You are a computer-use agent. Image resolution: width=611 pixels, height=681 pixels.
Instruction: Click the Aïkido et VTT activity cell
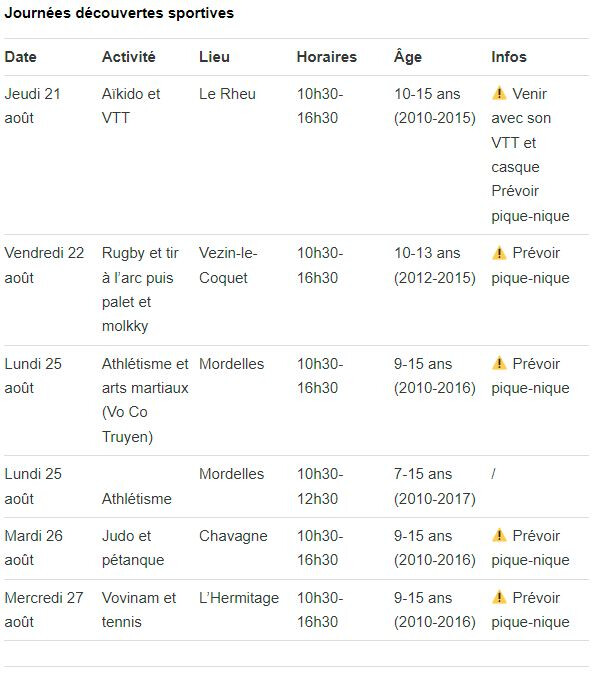131,106
